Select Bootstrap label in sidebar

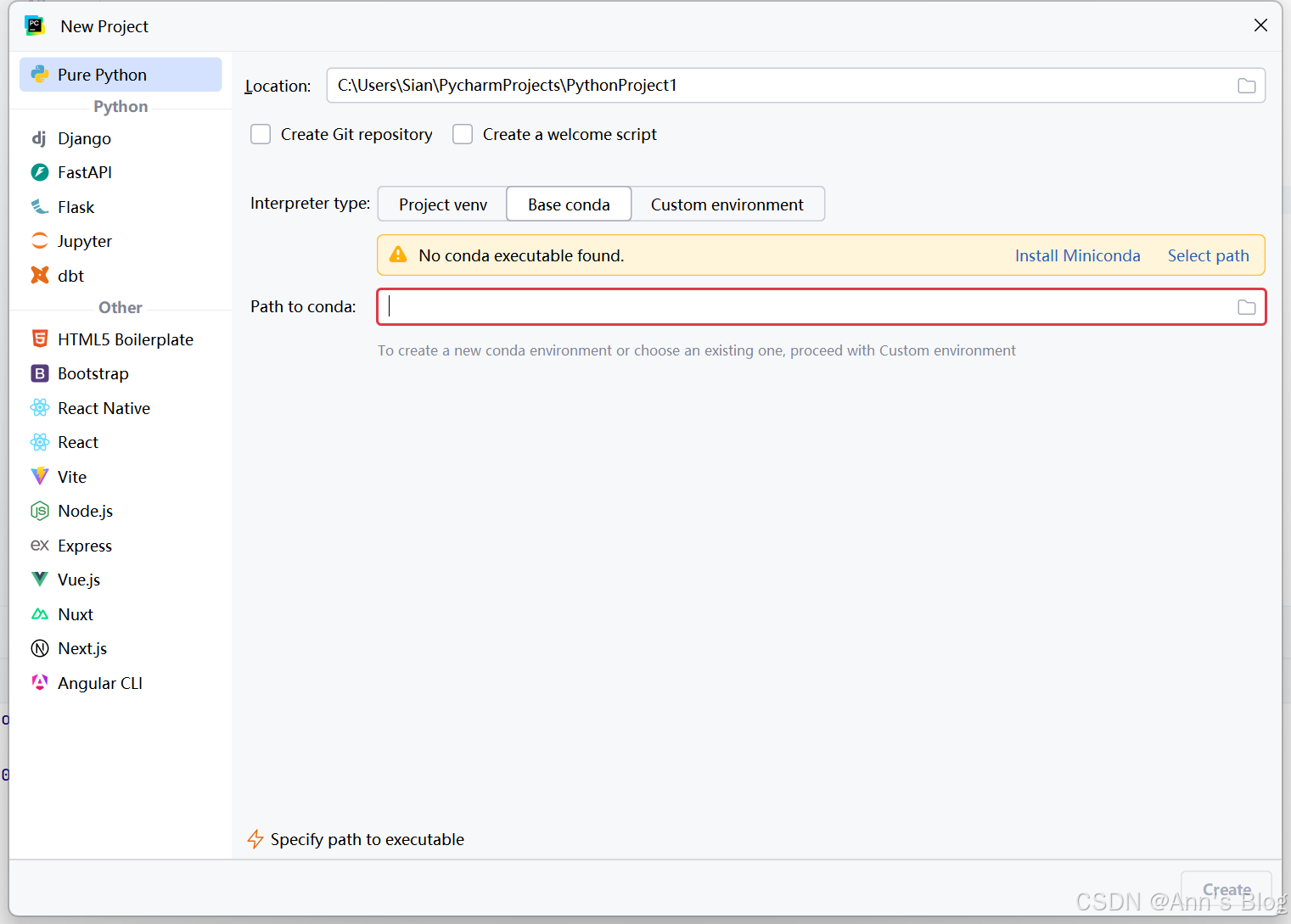[93, 373]
